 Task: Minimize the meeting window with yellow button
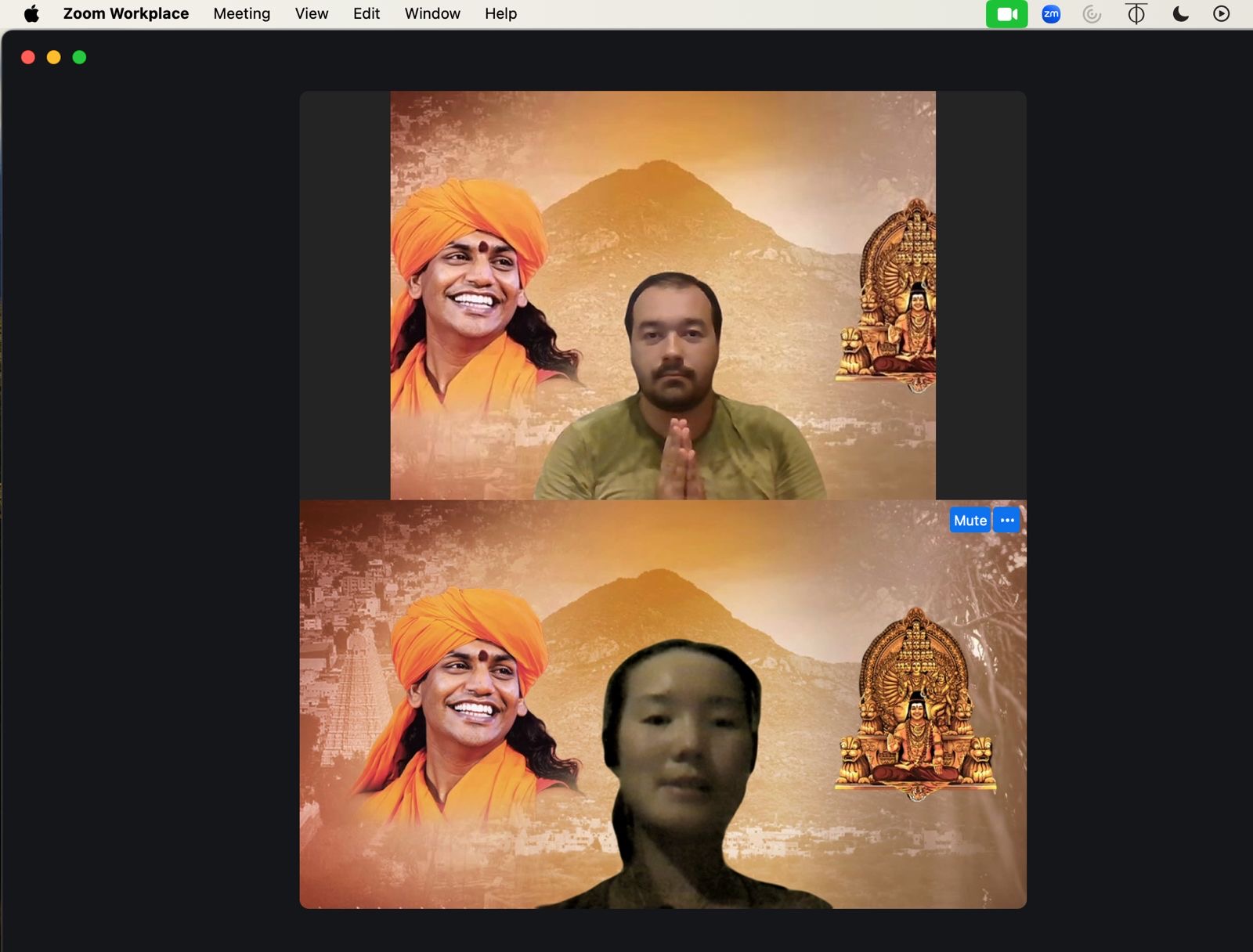coord(53,57)
